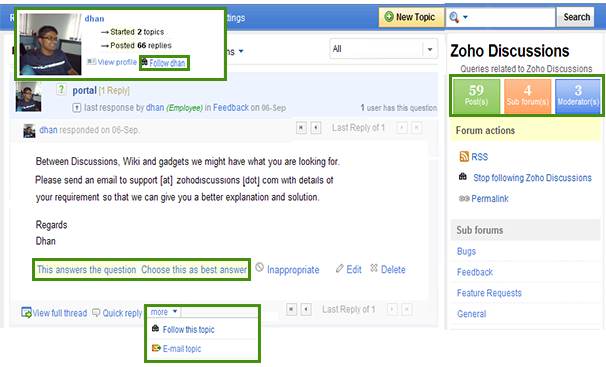Click the RSS feed icon
The height and width of the screenshot is (367, 606).
click(464, 156)
